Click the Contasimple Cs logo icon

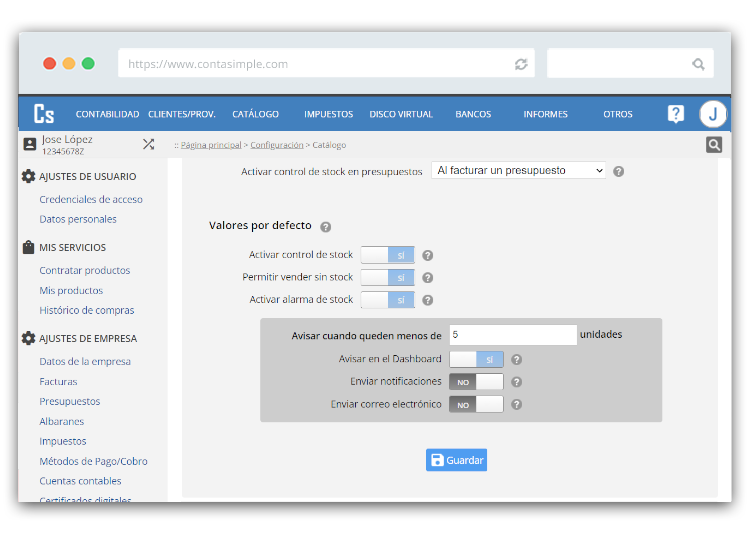(44, 114)
